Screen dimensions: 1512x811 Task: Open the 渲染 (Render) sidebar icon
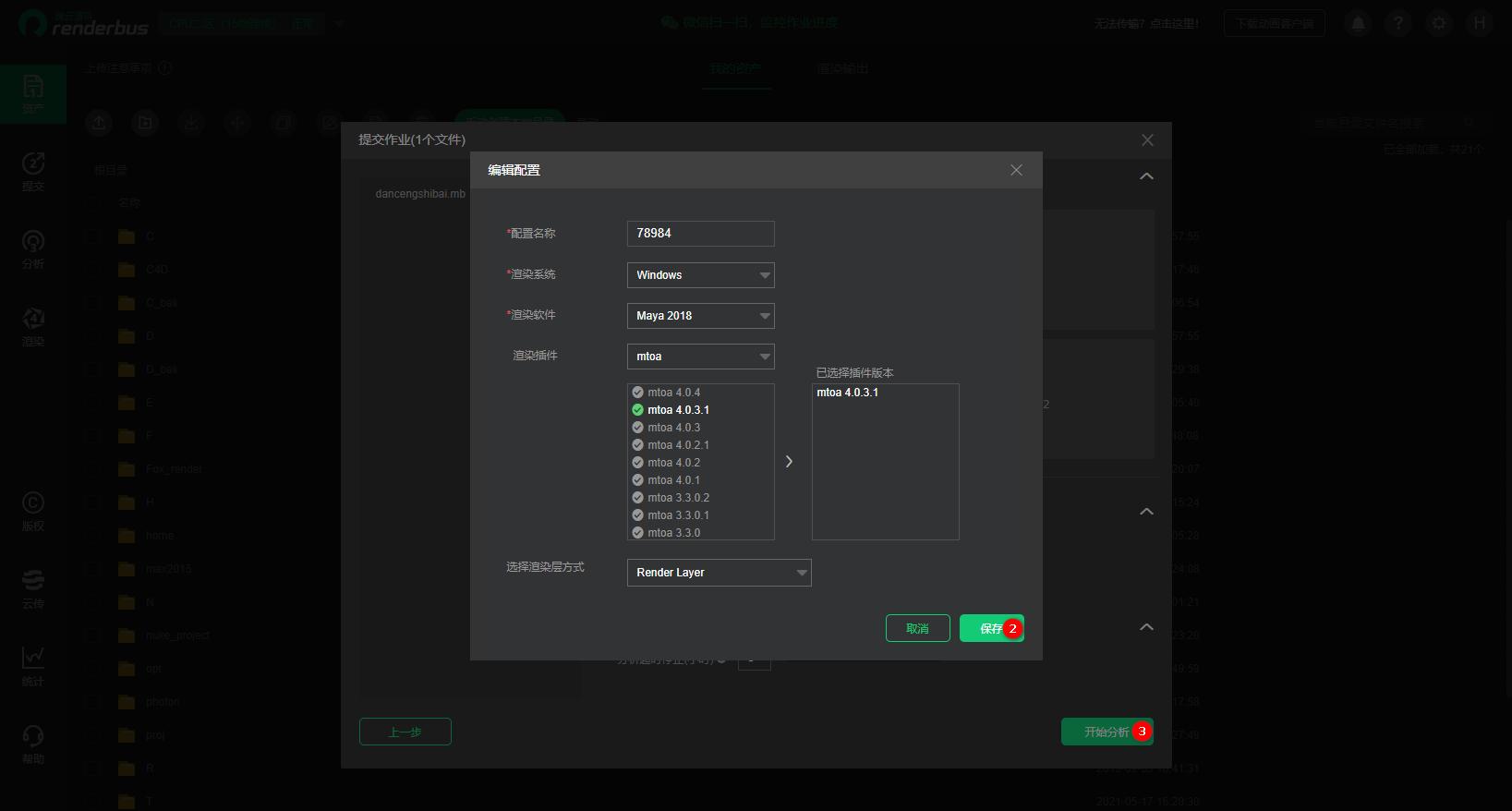coord(33,326)
